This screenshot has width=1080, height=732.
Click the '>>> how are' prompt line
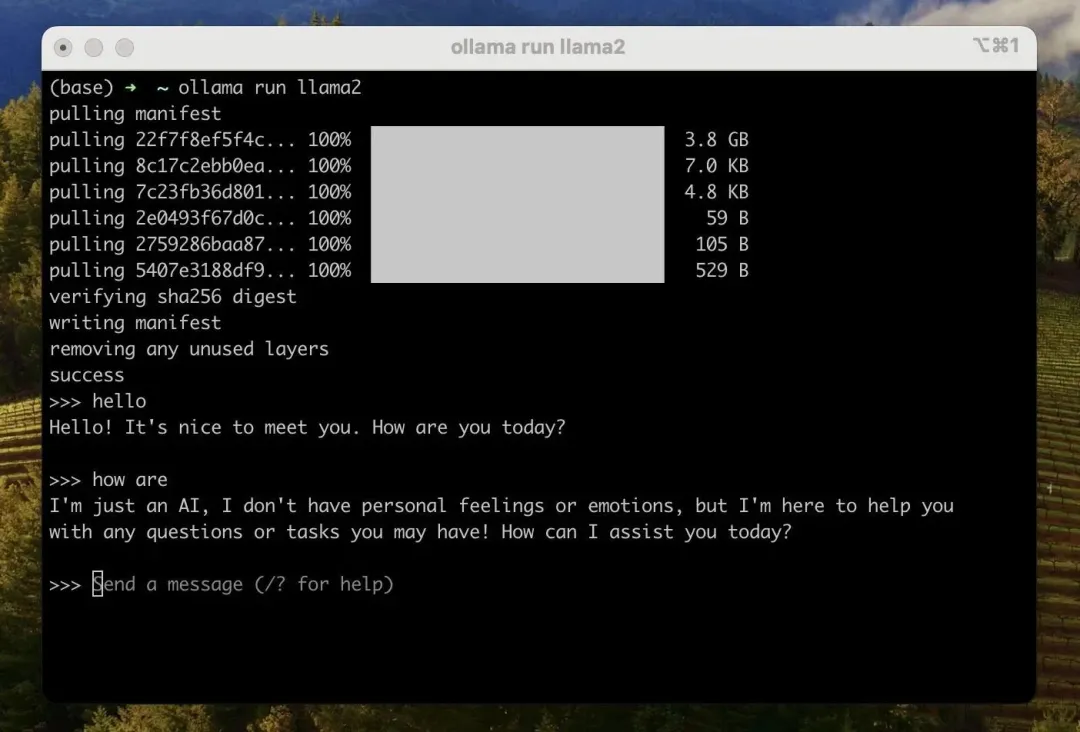108,479
